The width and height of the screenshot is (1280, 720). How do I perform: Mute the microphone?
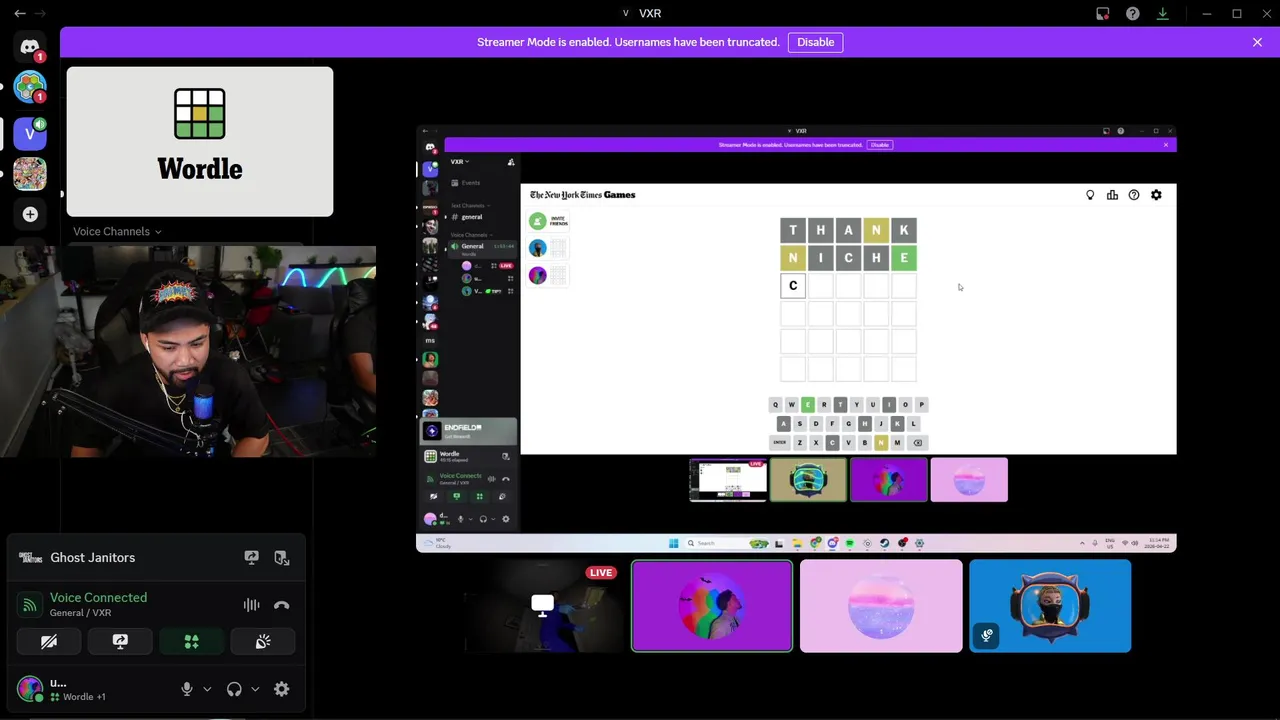[186, 689]
